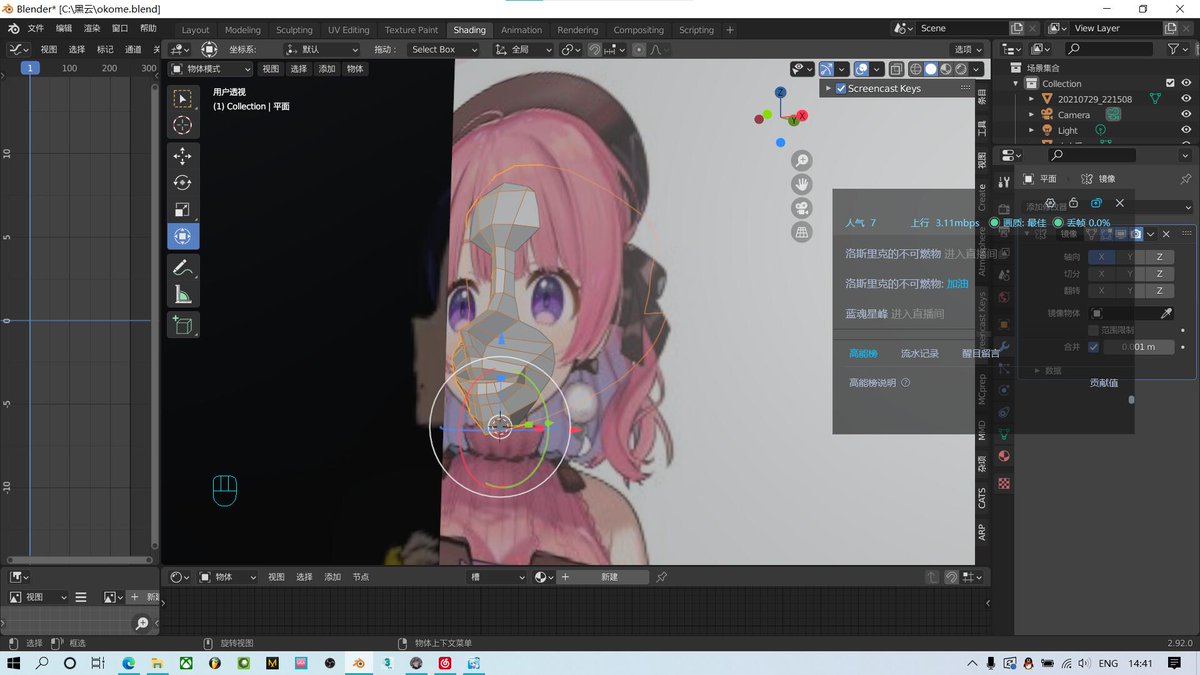Open Blender from the Windows taskbar
1200x675 pixels.
tap(359, 663)
